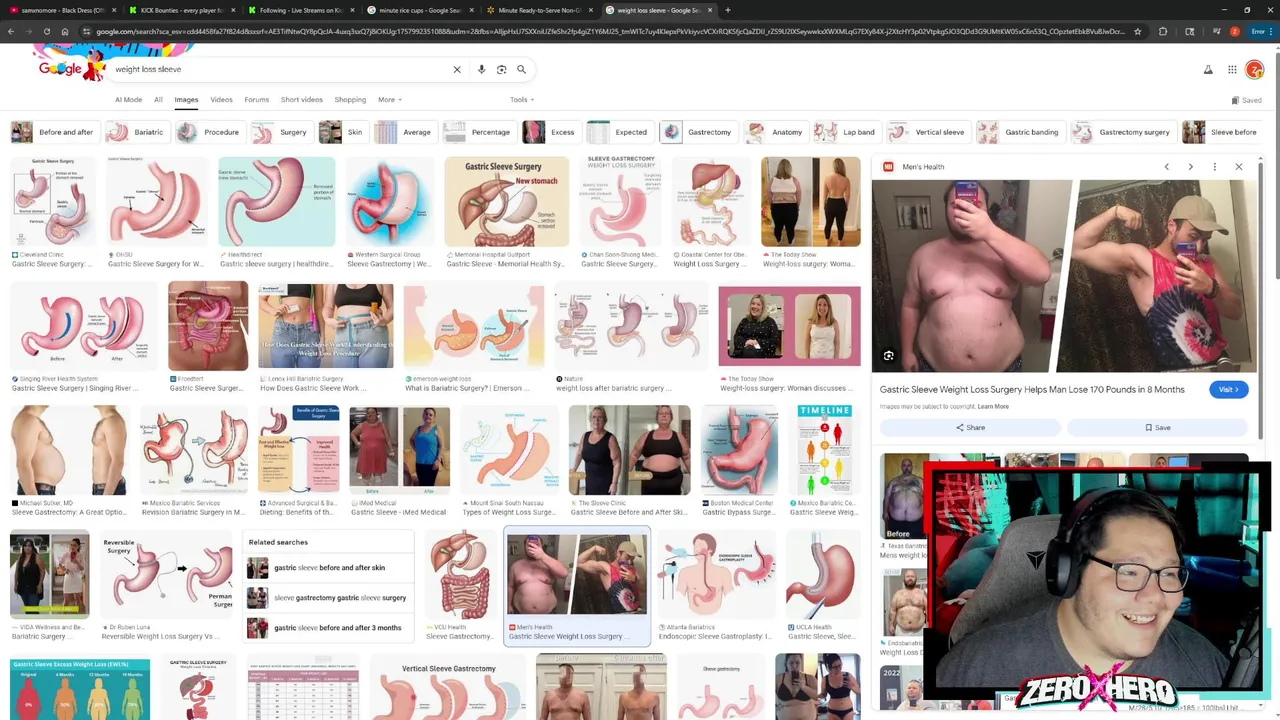Open Search Labs flask icon
Viewport: 1280px width, 720px height.
tap(1208, 70)
